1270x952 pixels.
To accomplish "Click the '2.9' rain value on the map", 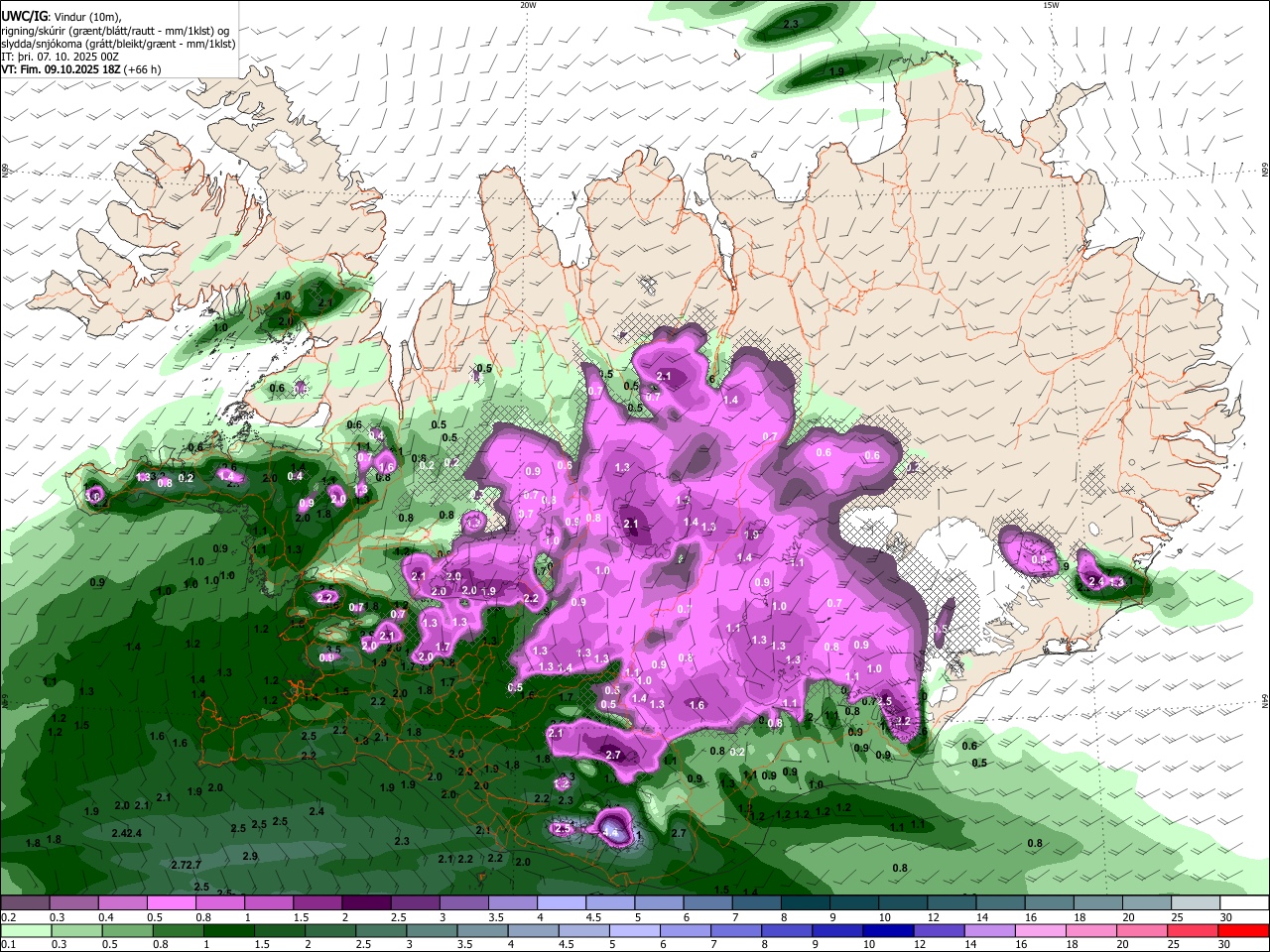I will click(250, 856).
